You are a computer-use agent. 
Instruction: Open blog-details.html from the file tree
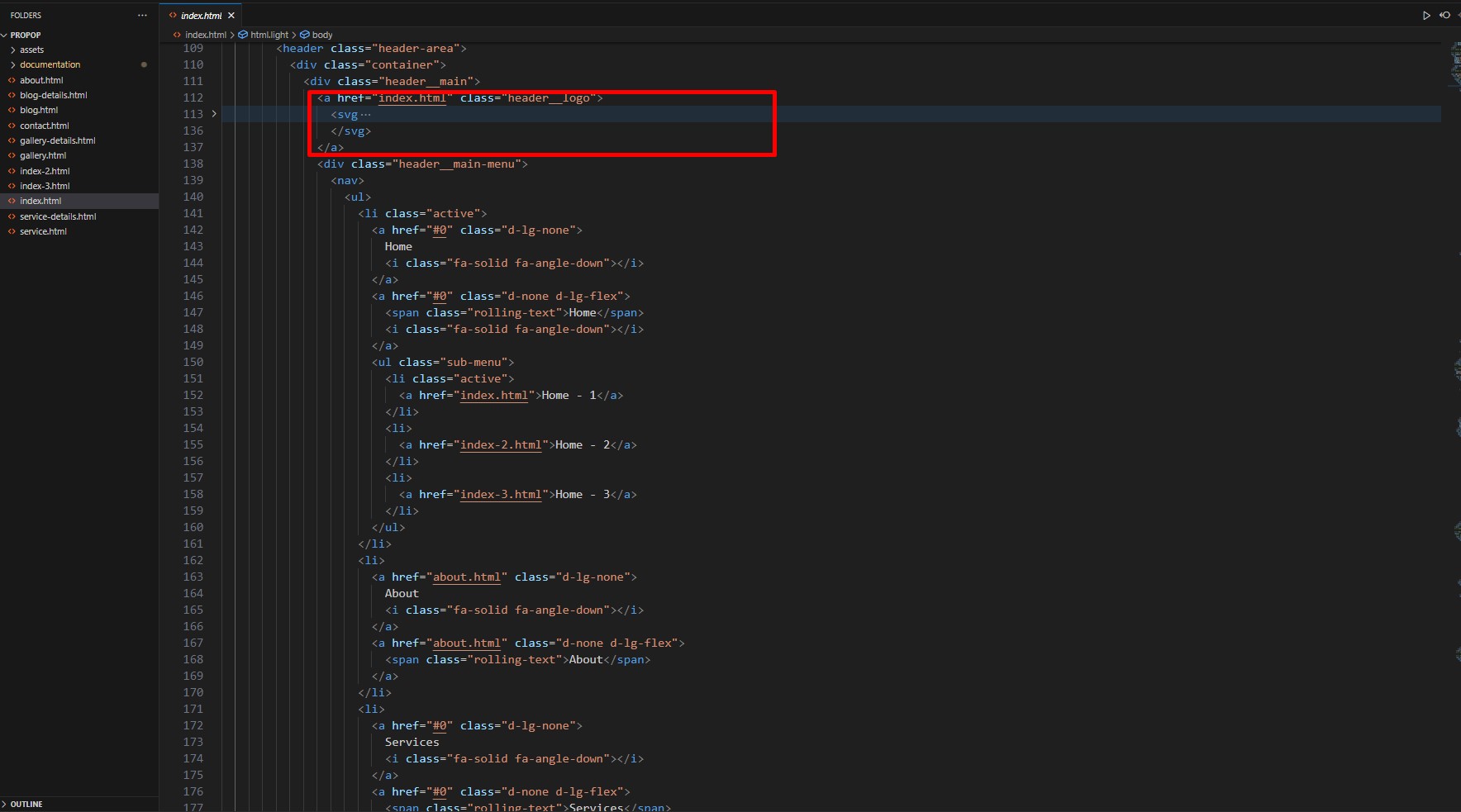53,95
